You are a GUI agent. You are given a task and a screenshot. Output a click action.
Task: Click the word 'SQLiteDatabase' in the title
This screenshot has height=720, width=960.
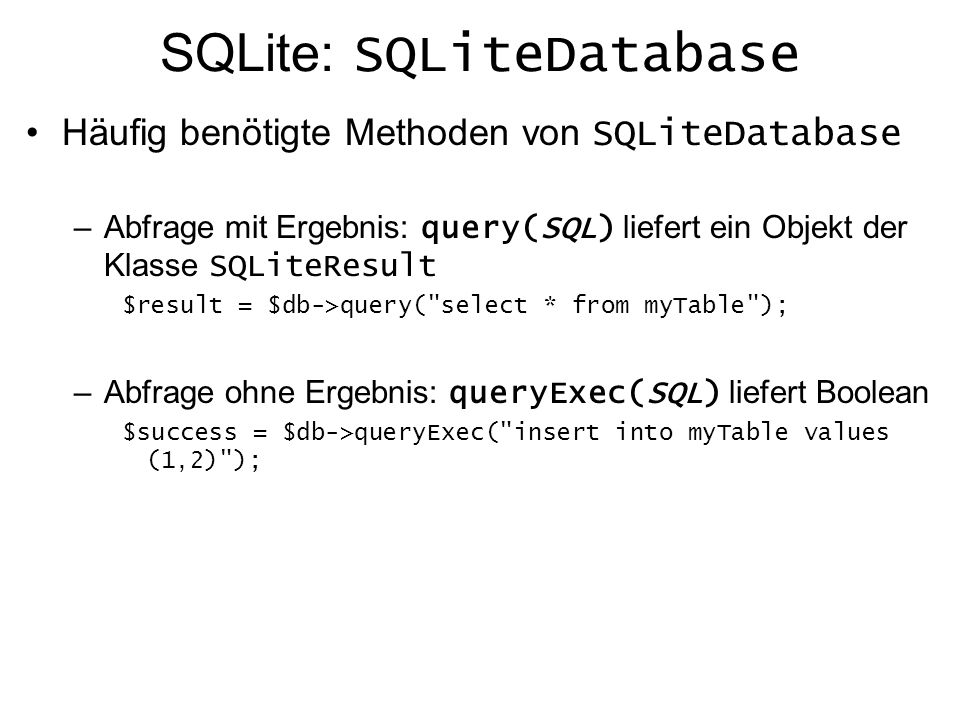[577, 54]
